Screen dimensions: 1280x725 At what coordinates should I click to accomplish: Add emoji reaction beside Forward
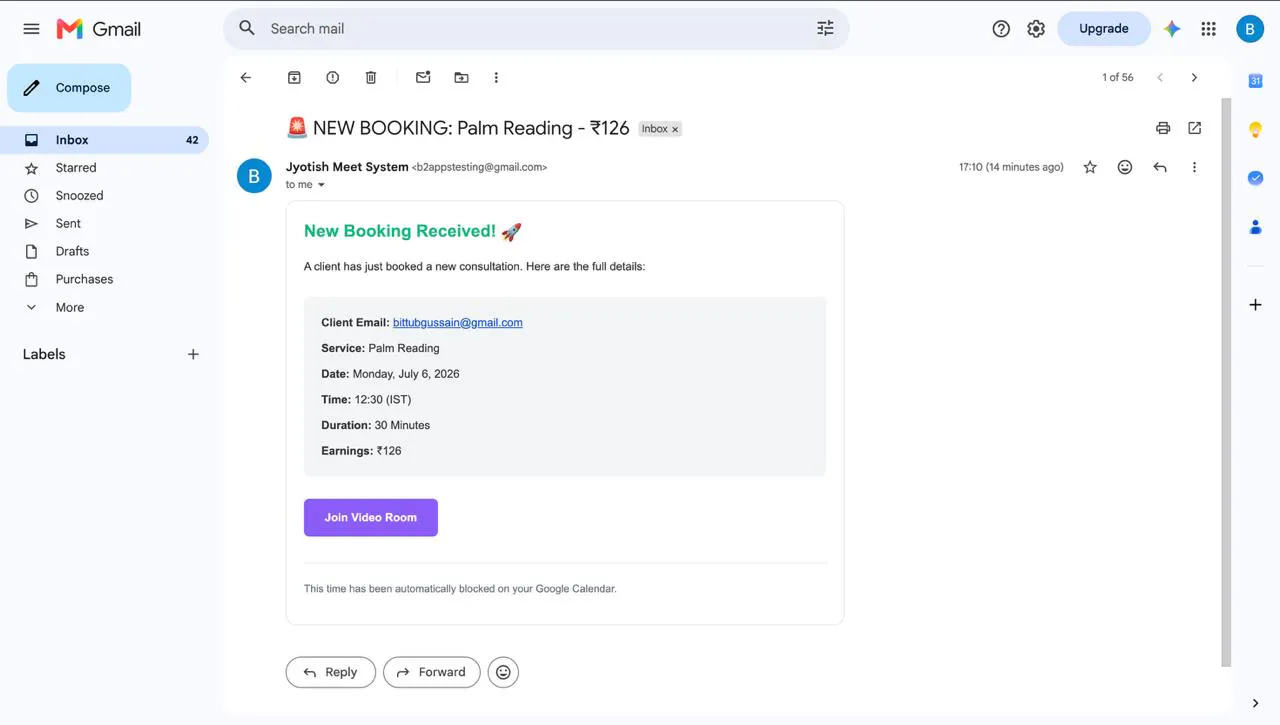click(x=503, y=672)
